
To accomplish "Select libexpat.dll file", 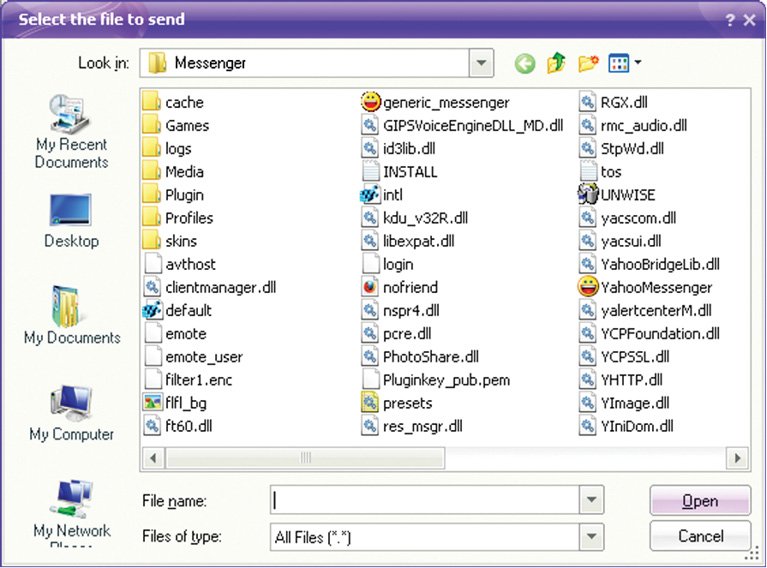I will 408,241.
